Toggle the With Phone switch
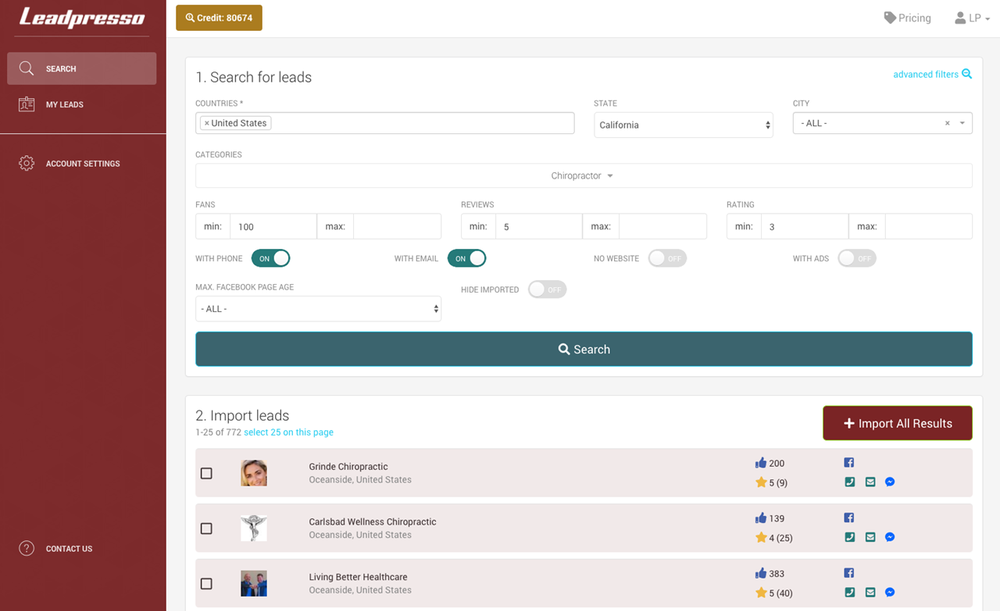Screen dimensions: 1000x611 (271, 258)
